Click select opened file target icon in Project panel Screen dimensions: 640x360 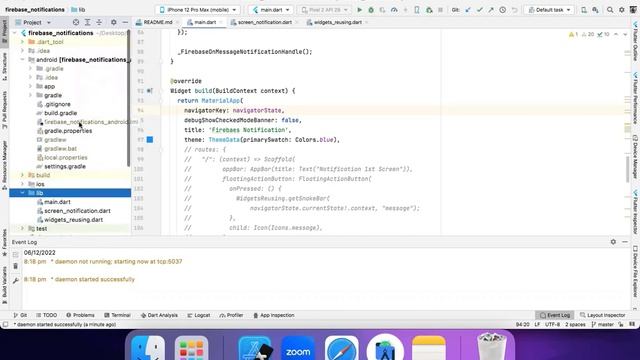[x=76, y=22]
